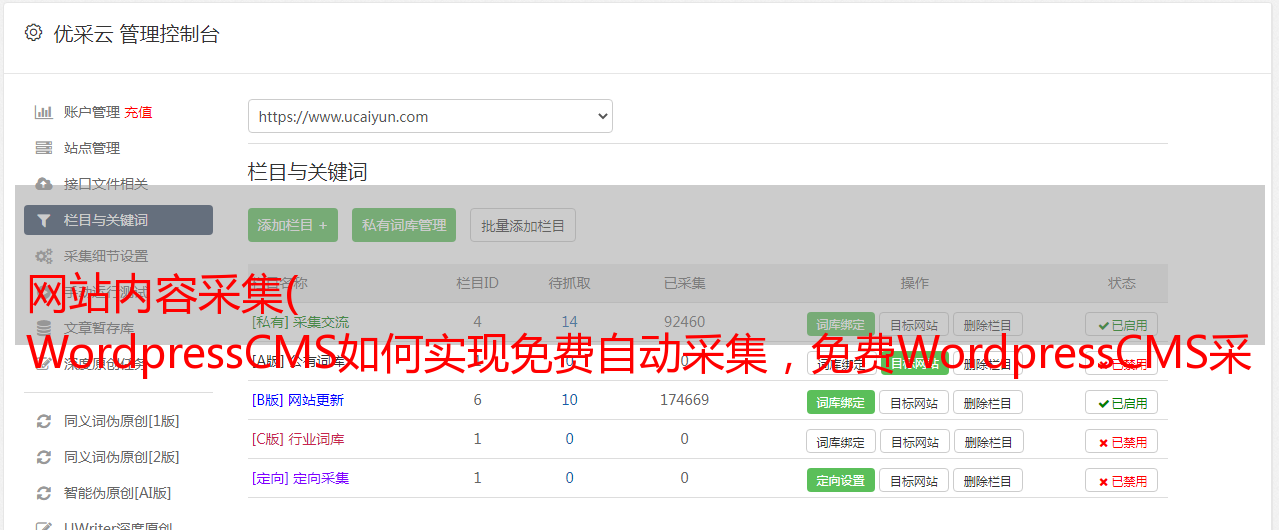Open 账户管理 in the sidebar
This screenshot has height=530, width=1279.
92,112
